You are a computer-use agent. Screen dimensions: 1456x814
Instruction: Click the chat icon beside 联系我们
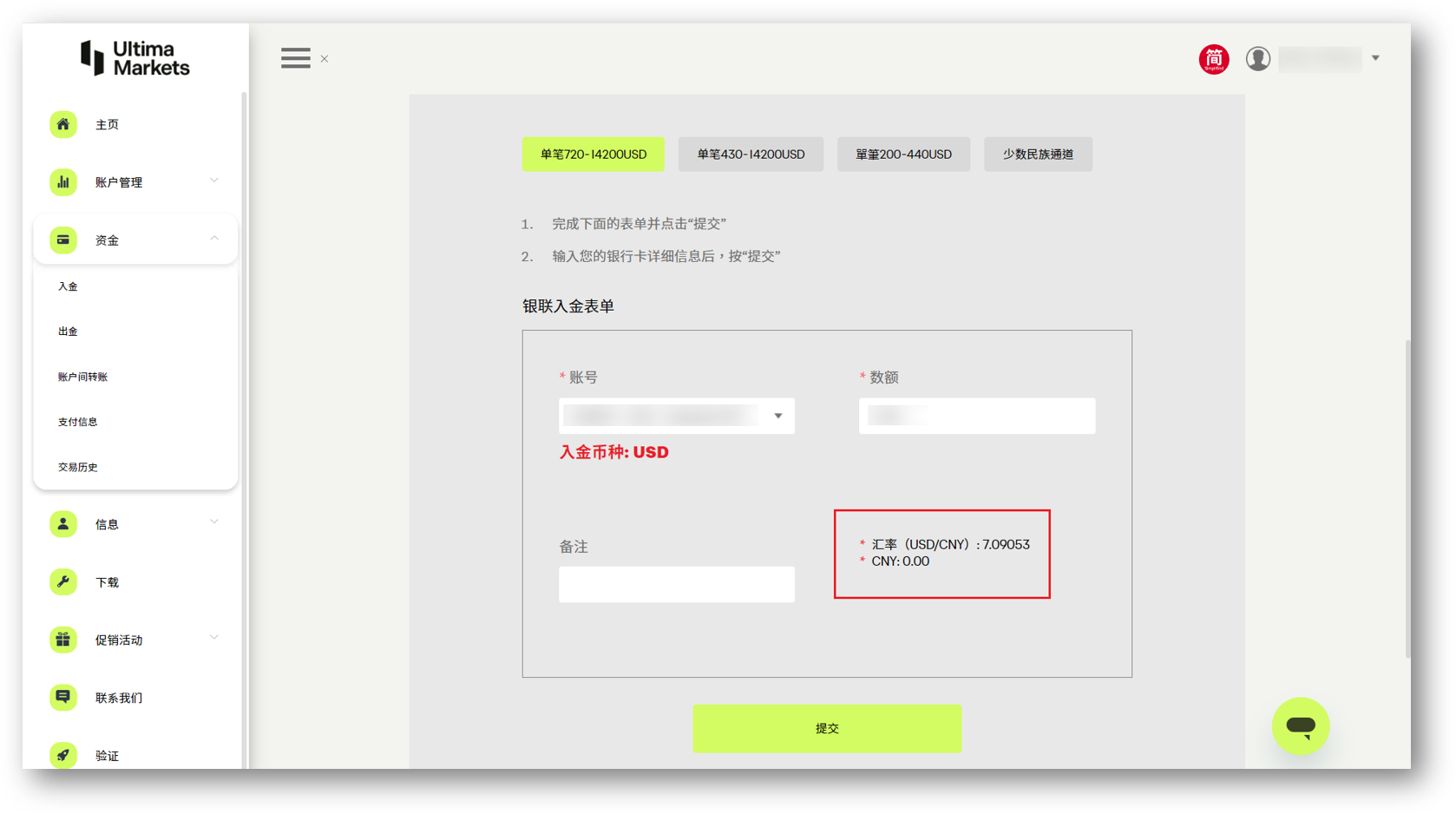pyautogui.click(x=63, y=698)
